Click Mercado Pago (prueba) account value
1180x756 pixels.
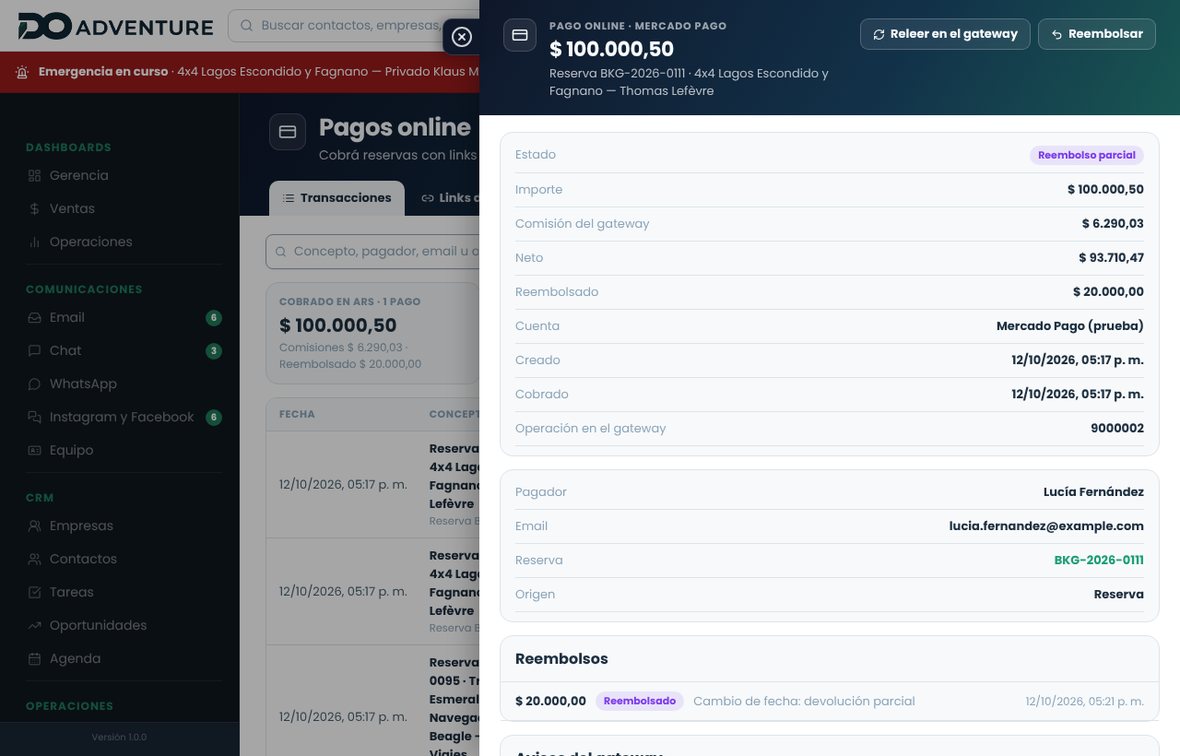[1069, 326]
